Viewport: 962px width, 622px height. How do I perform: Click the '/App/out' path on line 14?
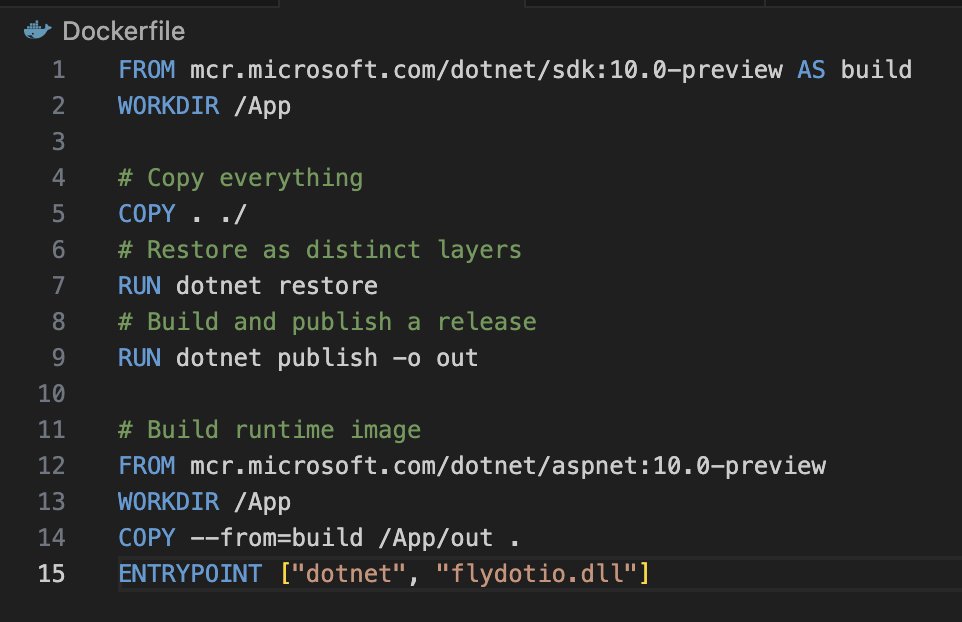coord(435,538)
